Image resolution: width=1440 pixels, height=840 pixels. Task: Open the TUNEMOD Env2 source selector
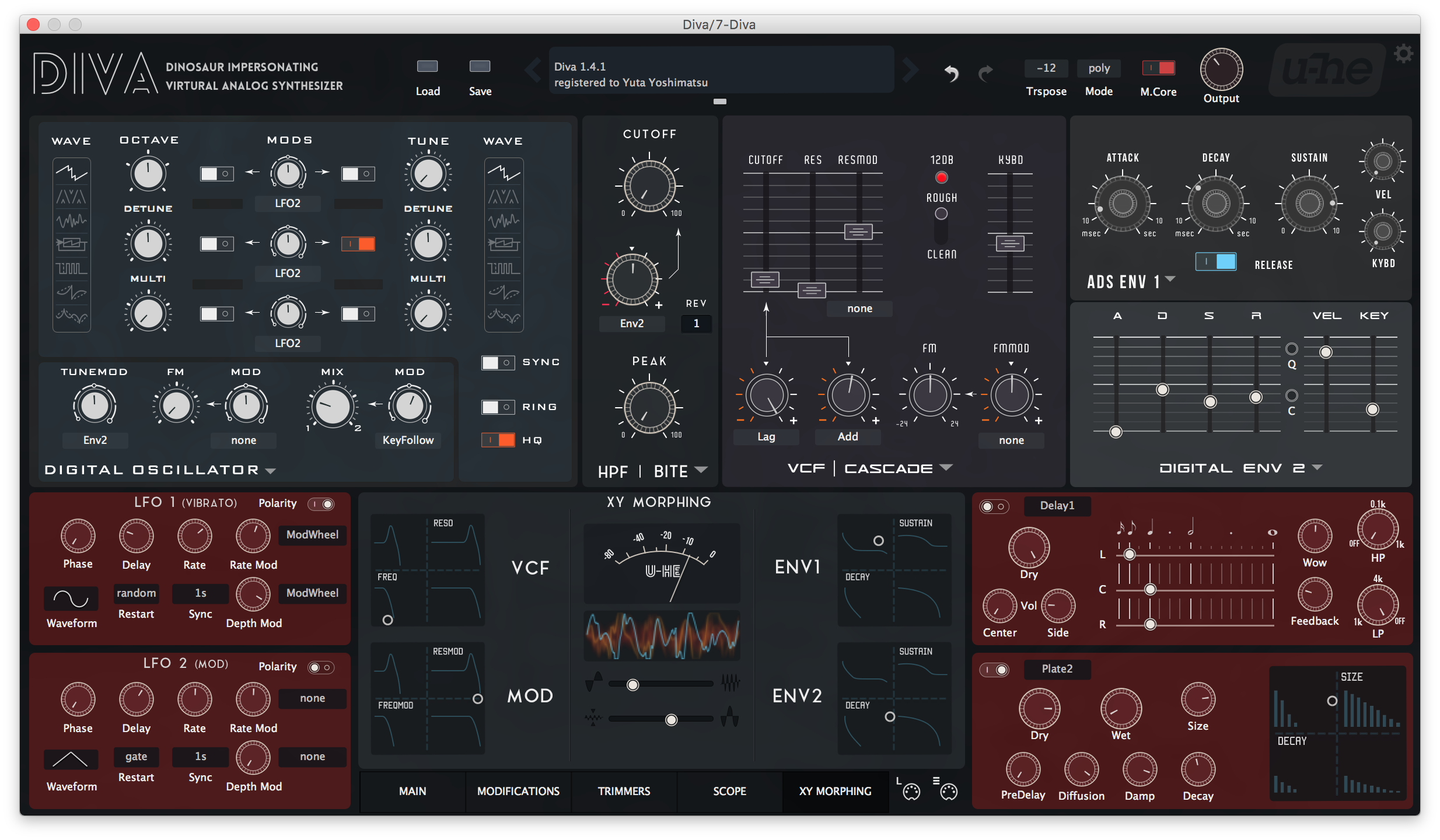(x=95, y=440)
